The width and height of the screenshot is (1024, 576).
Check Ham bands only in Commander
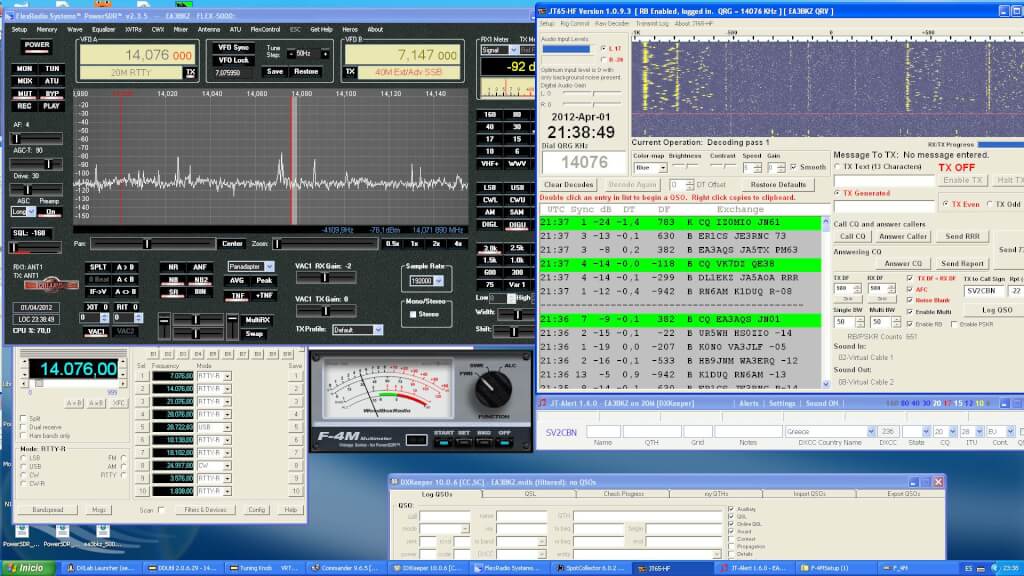coord(24,436)
